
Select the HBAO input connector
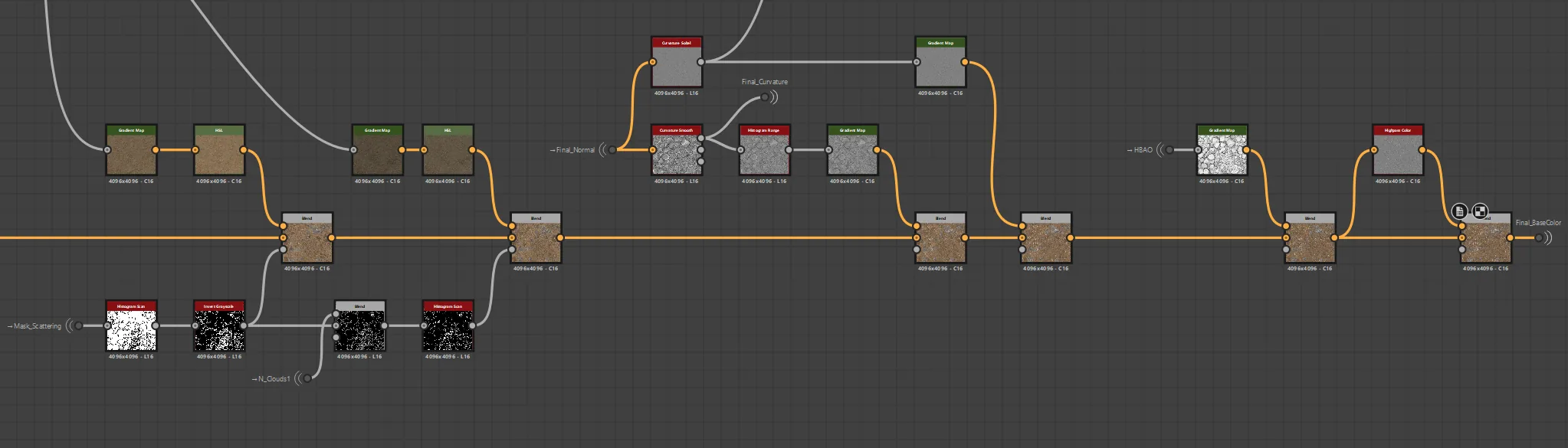(1169, 150)
